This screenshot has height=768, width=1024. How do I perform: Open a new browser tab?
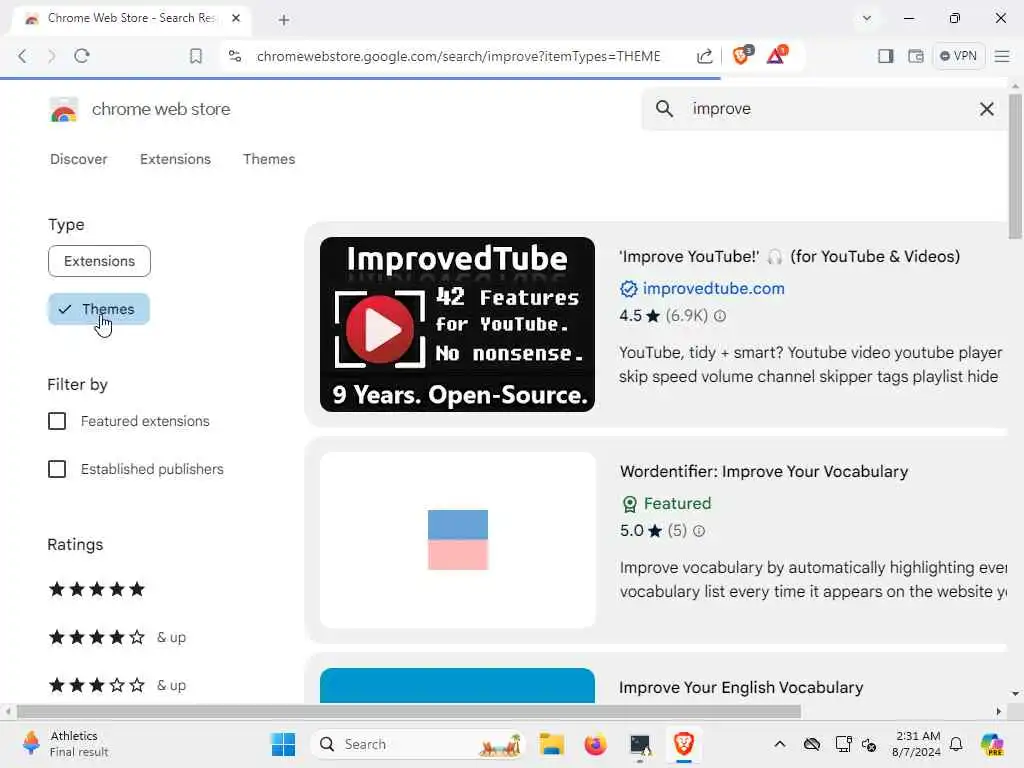click(x=283, y=20)
